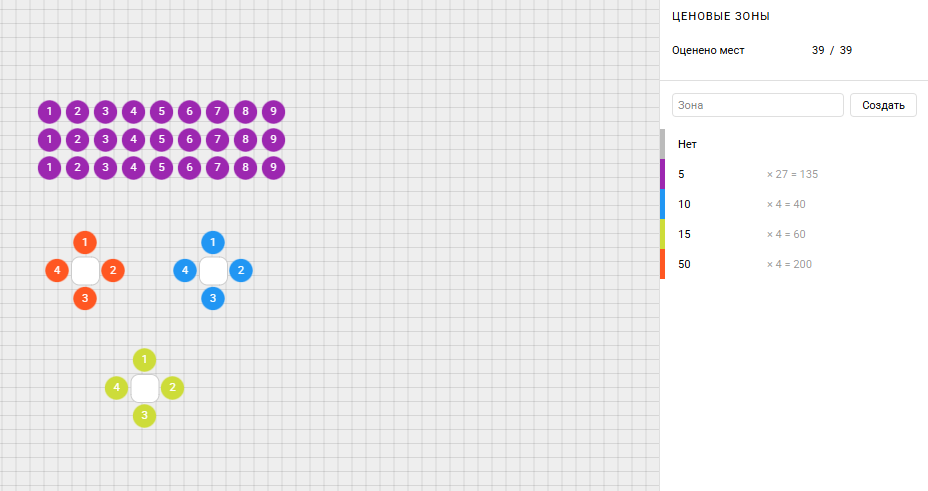Select purple seat 9 in the first row

273,112
